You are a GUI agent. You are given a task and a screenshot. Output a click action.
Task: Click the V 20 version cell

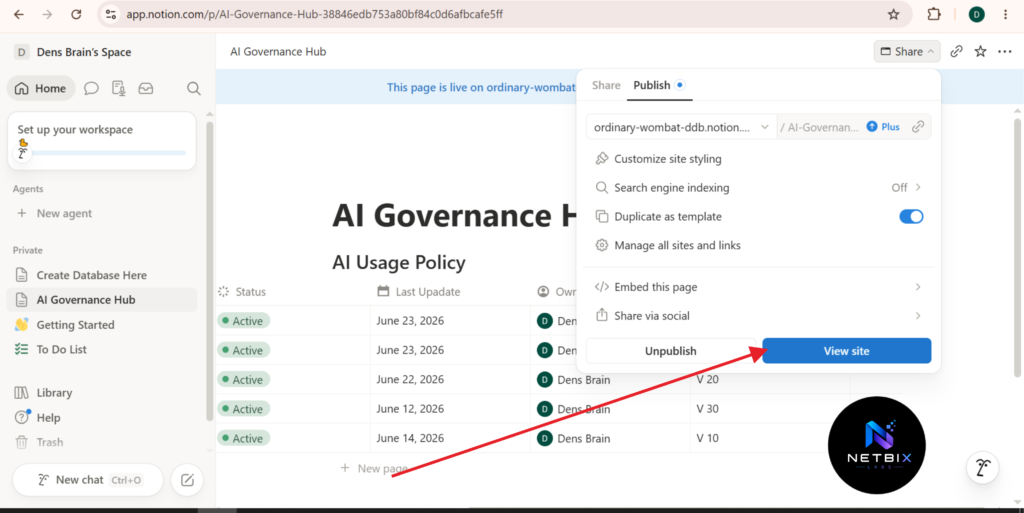coord(770,380)
